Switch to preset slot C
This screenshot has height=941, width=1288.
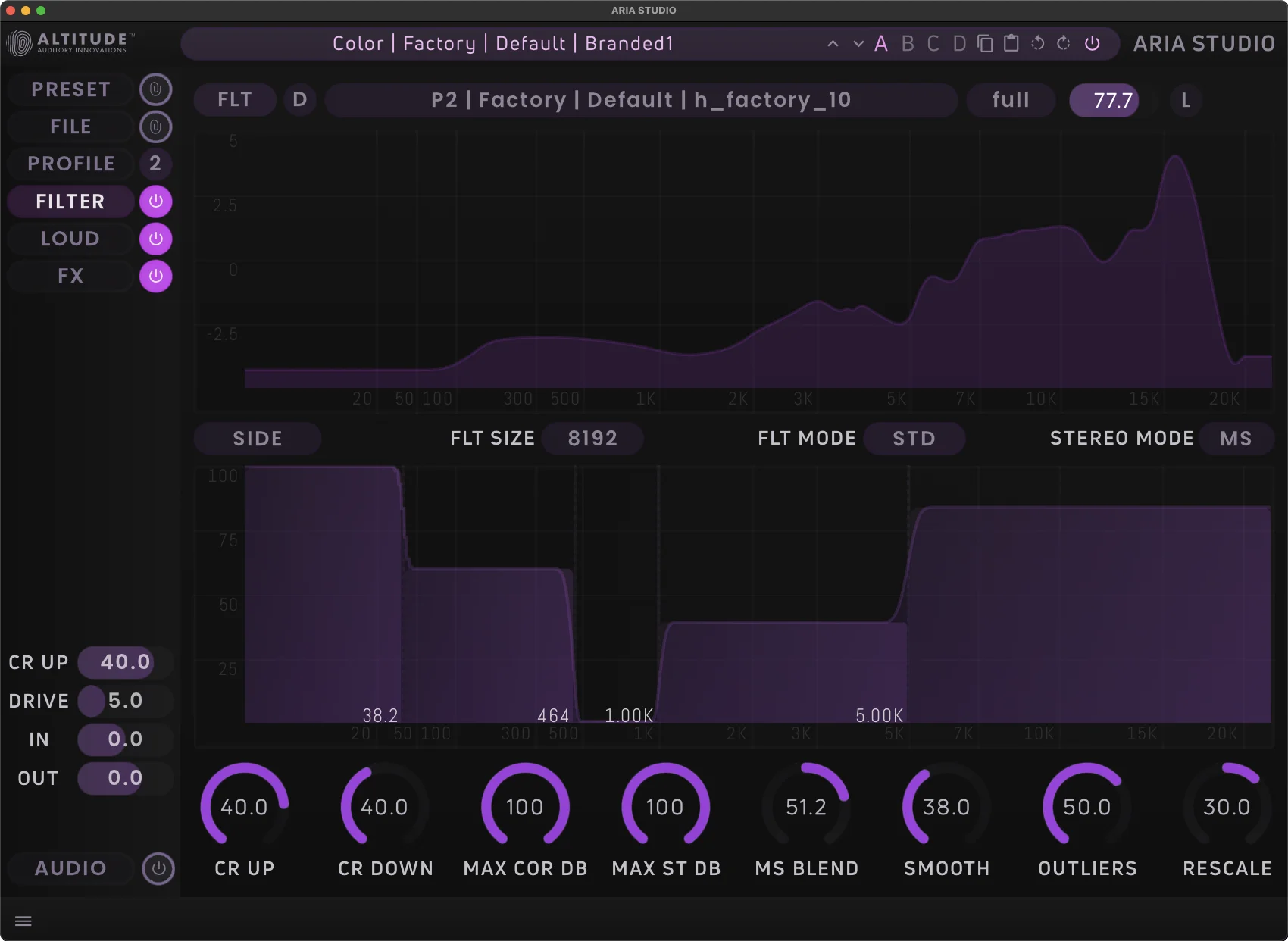[933, 44]
